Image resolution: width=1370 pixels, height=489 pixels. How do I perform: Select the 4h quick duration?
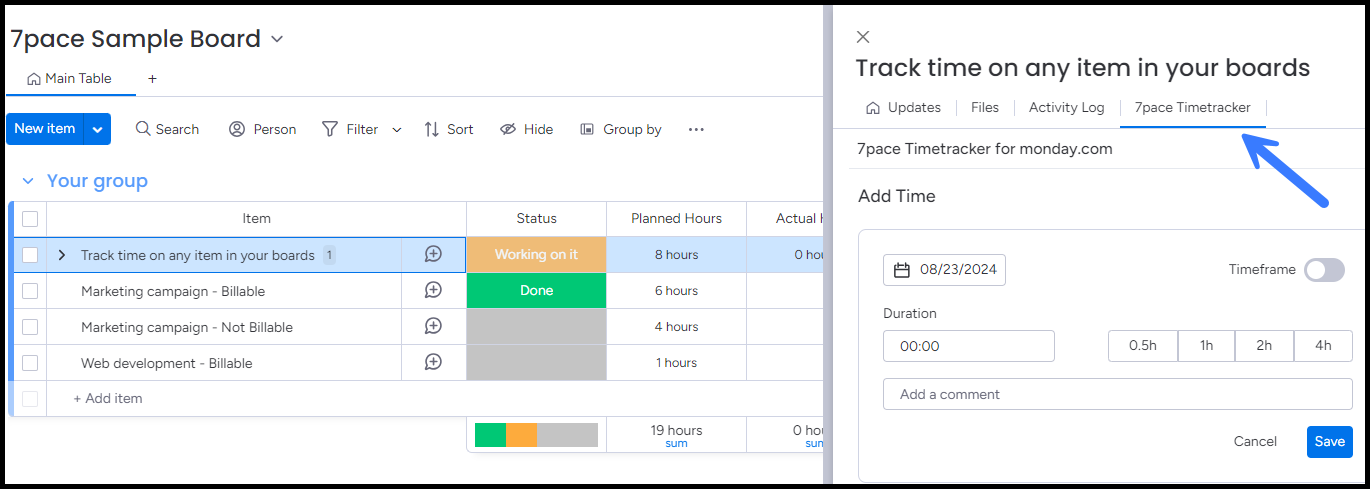1323,346
